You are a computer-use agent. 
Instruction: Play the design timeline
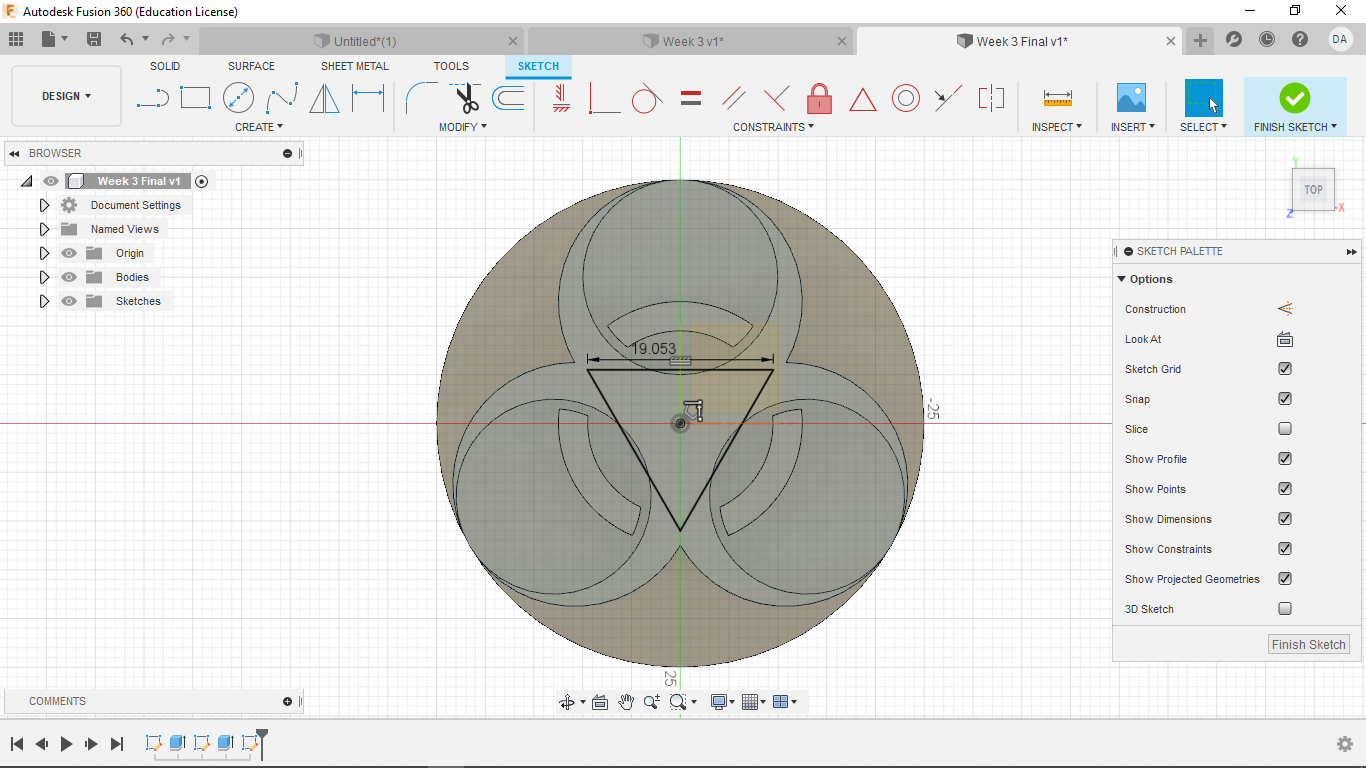[67, 743]
